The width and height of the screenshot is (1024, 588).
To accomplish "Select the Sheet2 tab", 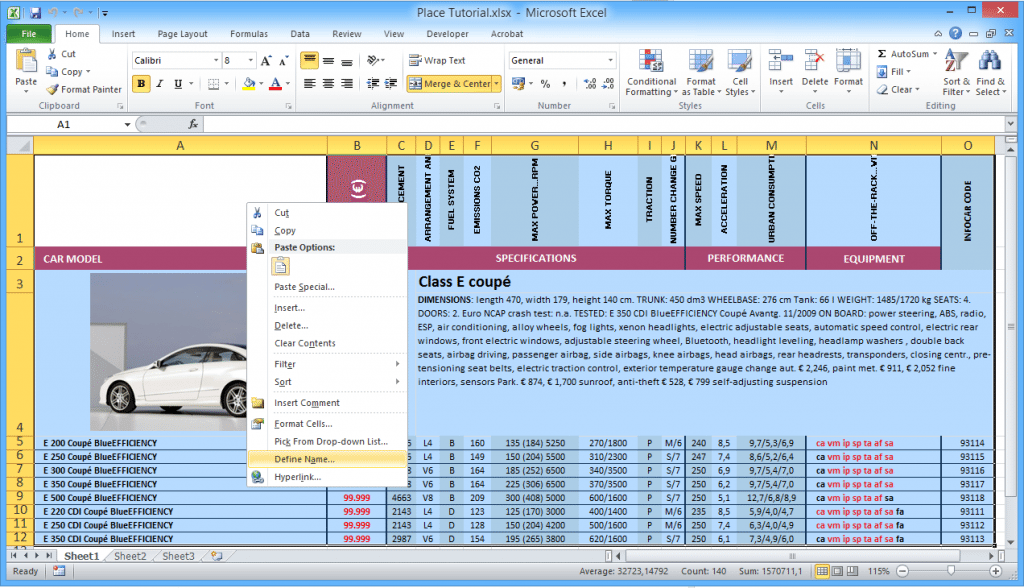I will [129, 556].
